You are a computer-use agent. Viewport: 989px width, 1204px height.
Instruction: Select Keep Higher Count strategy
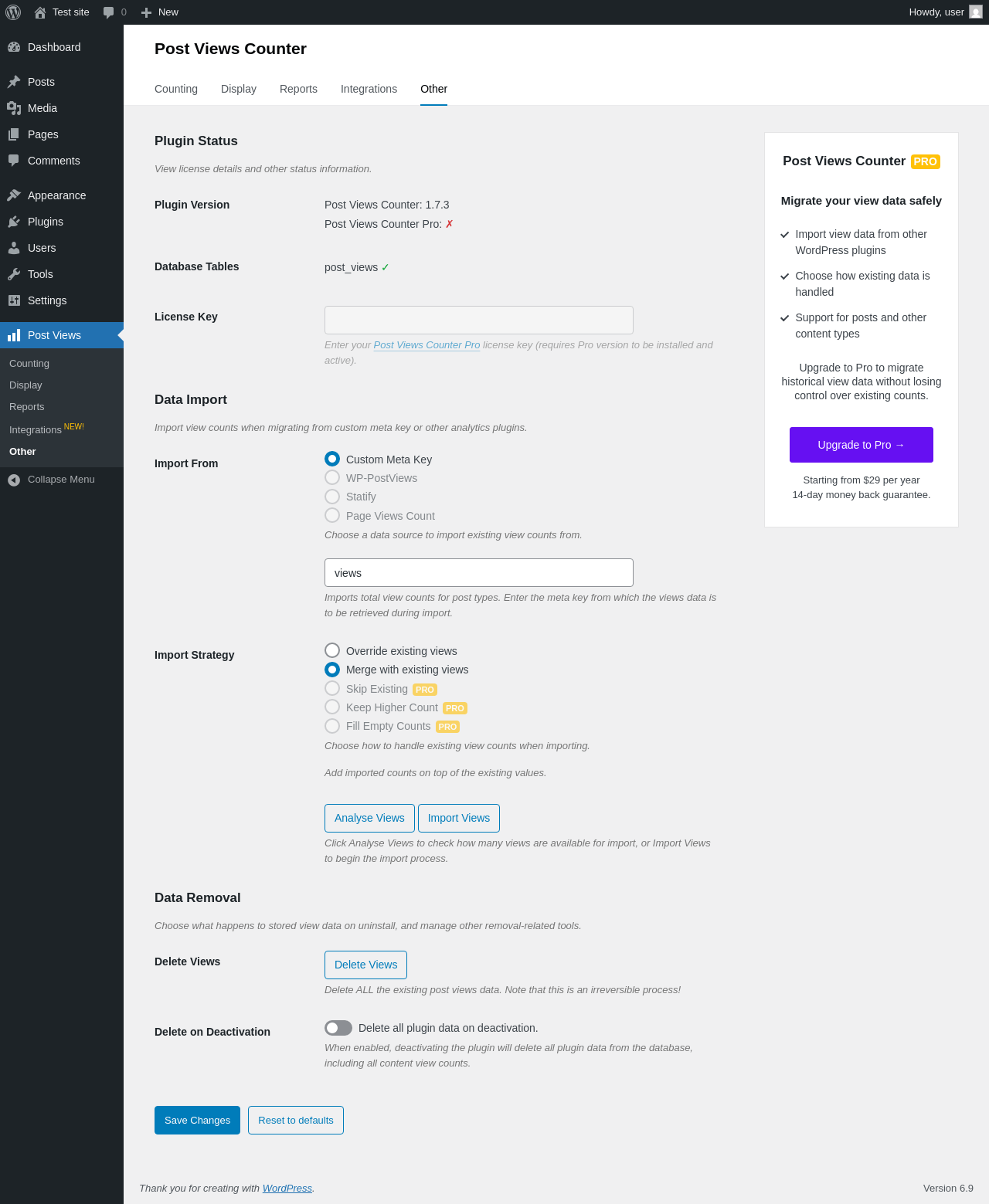(x=332, y=707)
